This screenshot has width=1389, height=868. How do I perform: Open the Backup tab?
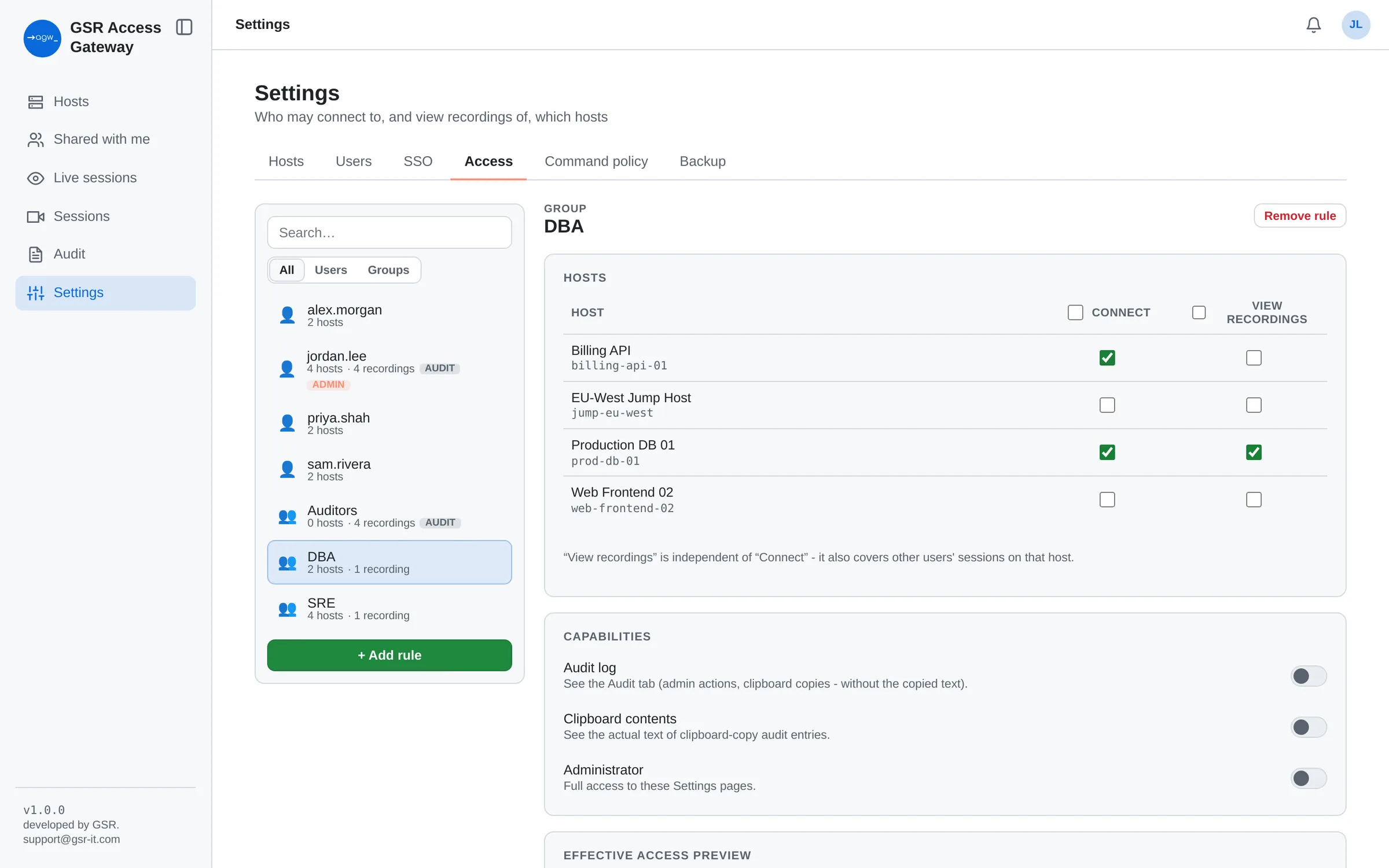(x=703, y=161)
